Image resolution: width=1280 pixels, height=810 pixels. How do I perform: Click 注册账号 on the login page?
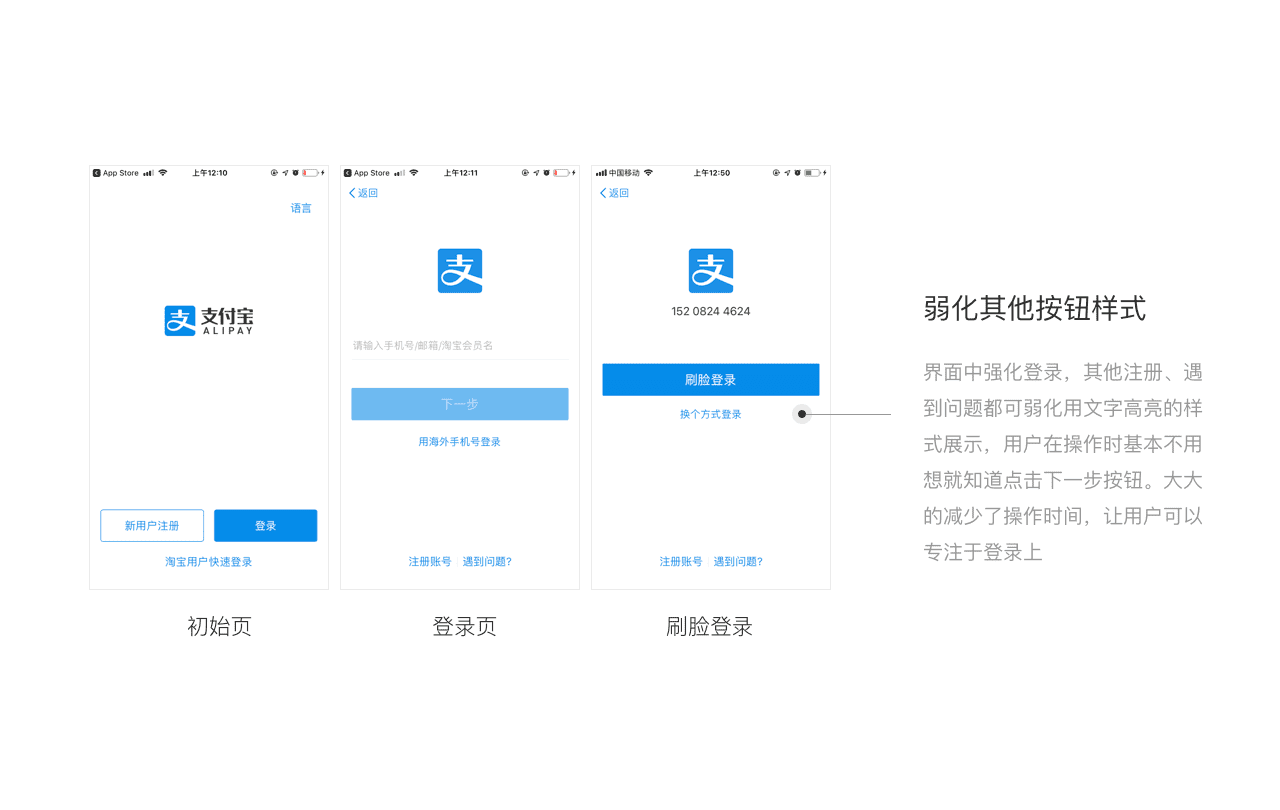[x=430, y=562]
